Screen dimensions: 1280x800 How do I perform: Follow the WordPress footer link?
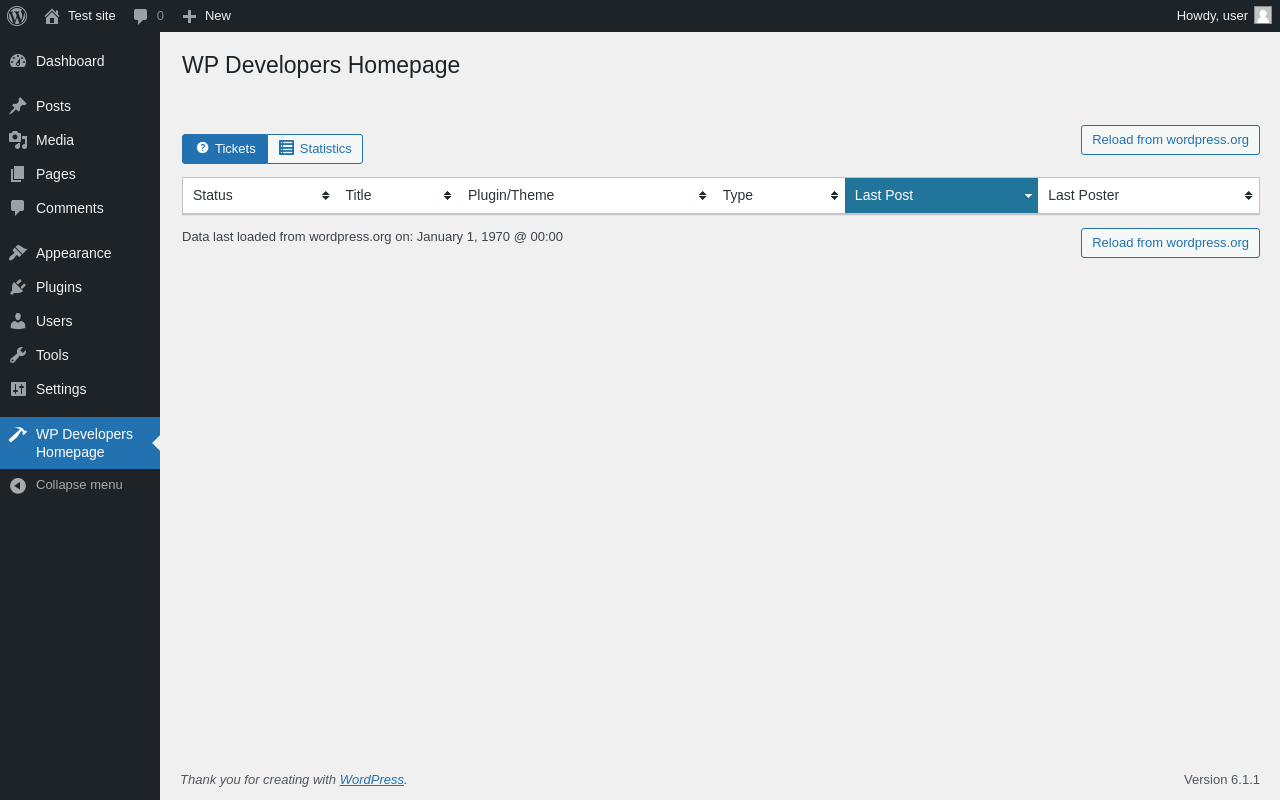click(x=372, y=780)
